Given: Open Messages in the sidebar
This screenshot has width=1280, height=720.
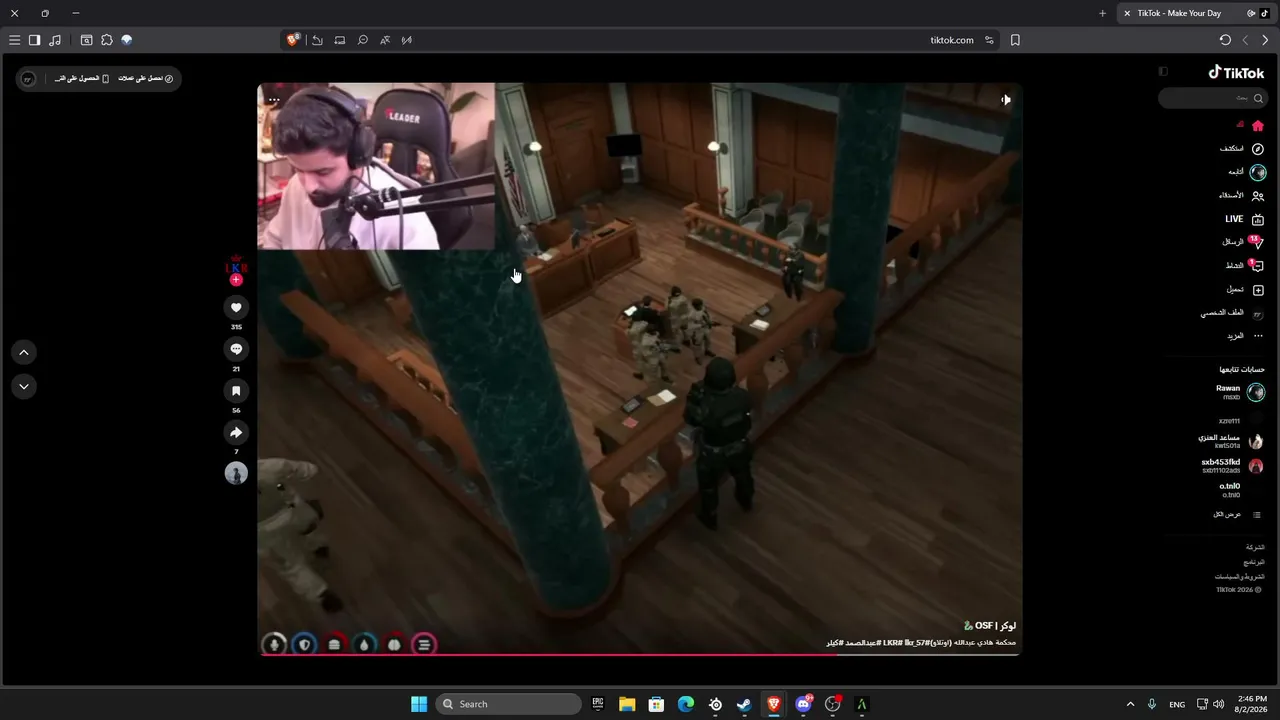Looking at the screenshot, I should pos(1243,242).
